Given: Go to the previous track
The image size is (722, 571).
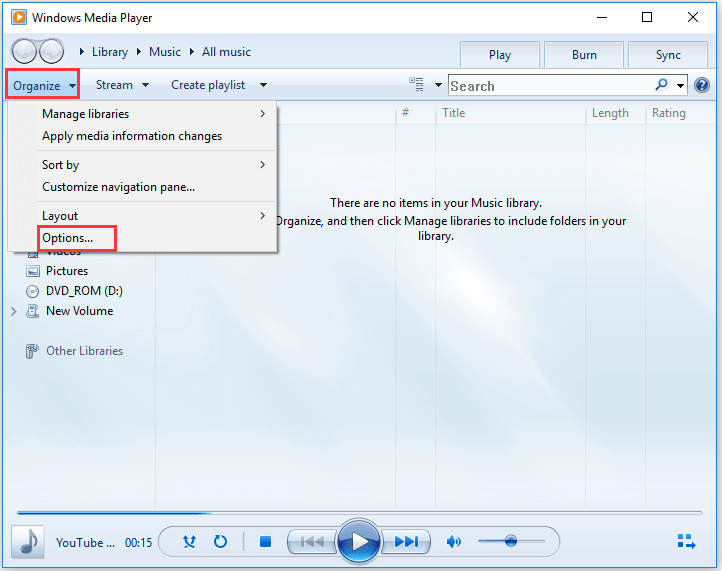Looking at the screenshot, I should tap(312, 542).
